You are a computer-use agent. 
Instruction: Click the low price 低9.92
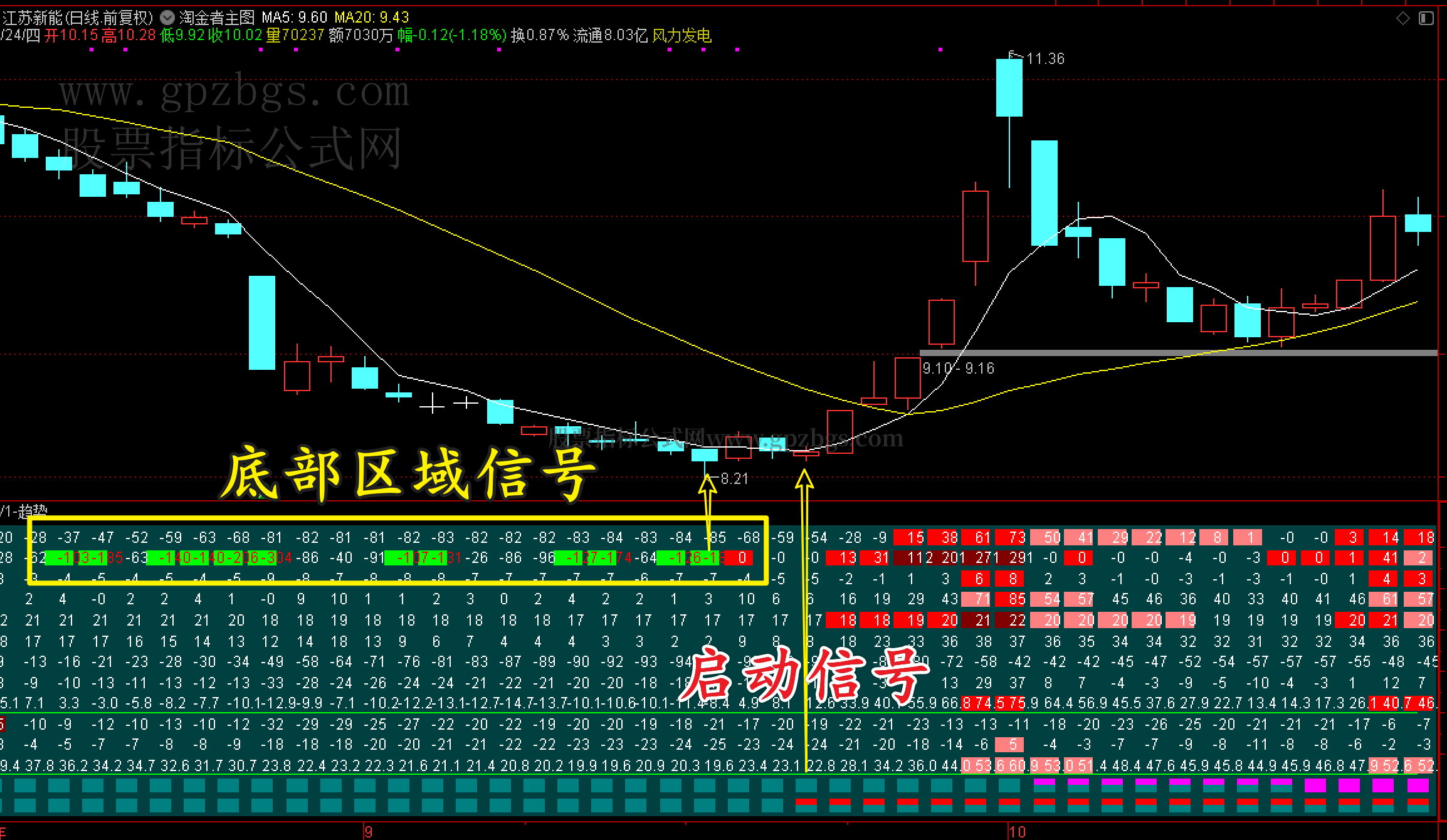click(x=182, y=35)
